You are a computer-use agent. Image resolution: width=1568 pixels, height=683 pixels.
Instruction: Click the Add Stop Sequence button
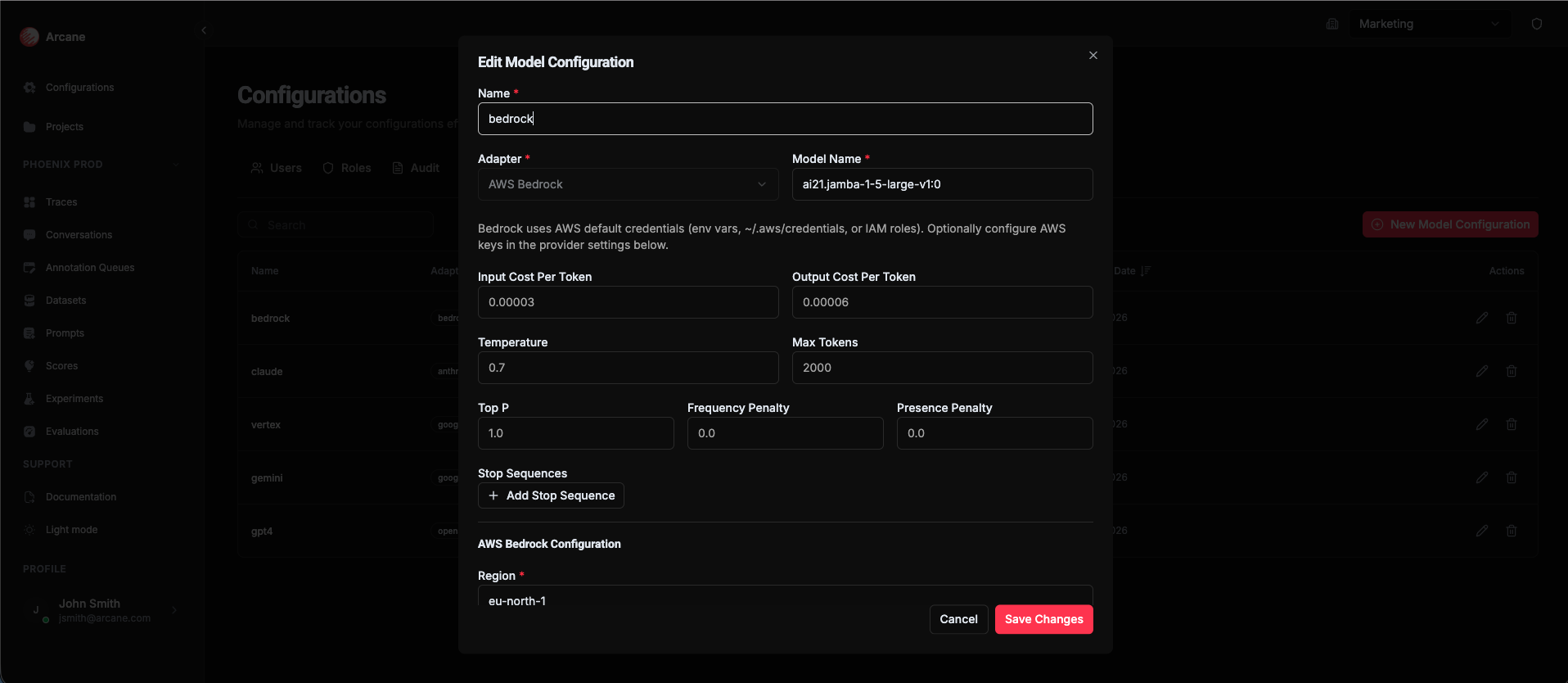click(x=551, y=495)
